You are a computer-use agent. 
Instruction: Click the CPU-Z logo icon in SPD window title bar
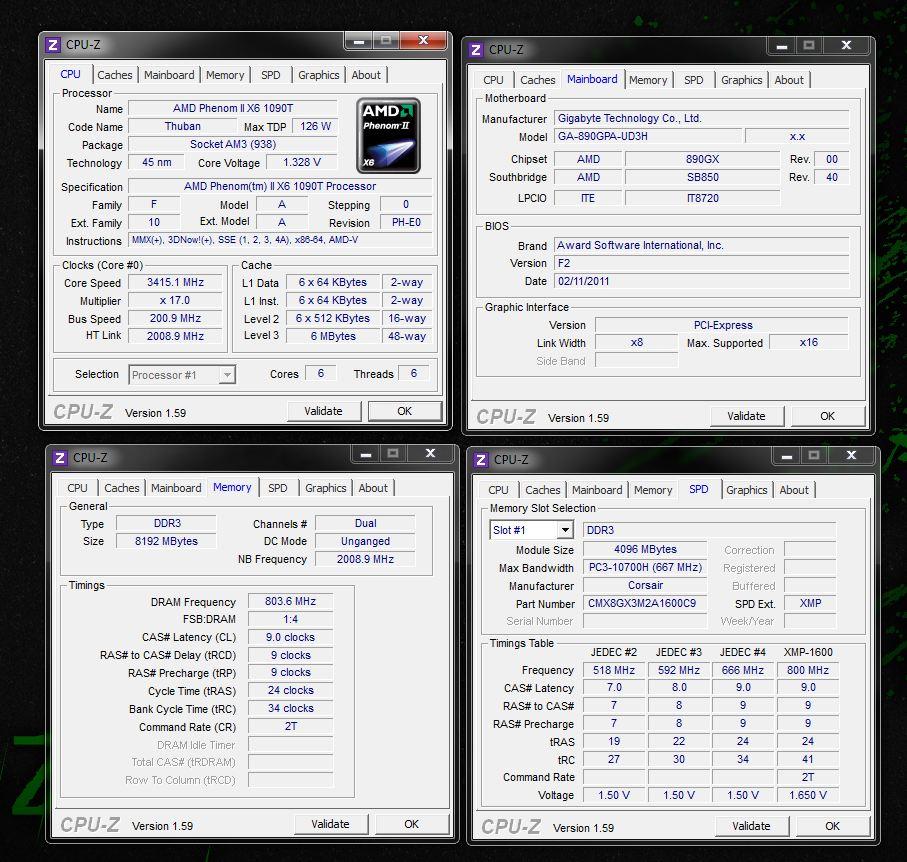pyautogui.click(x=481, y=459)
